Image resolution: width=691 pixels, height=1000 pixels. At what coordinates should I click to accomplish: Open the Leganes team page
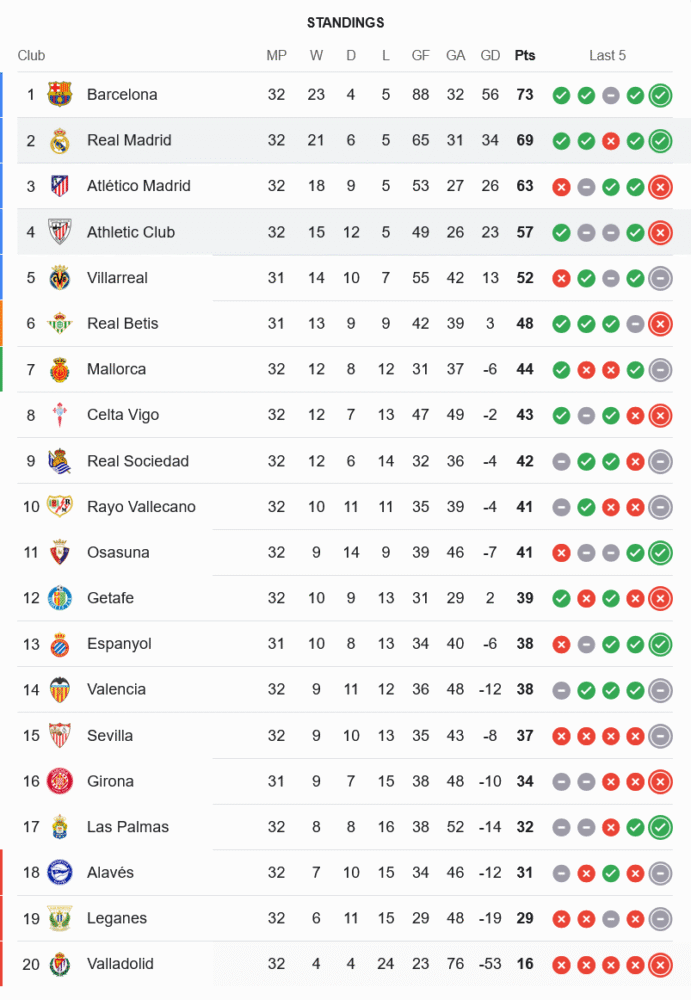click(117, 919)
